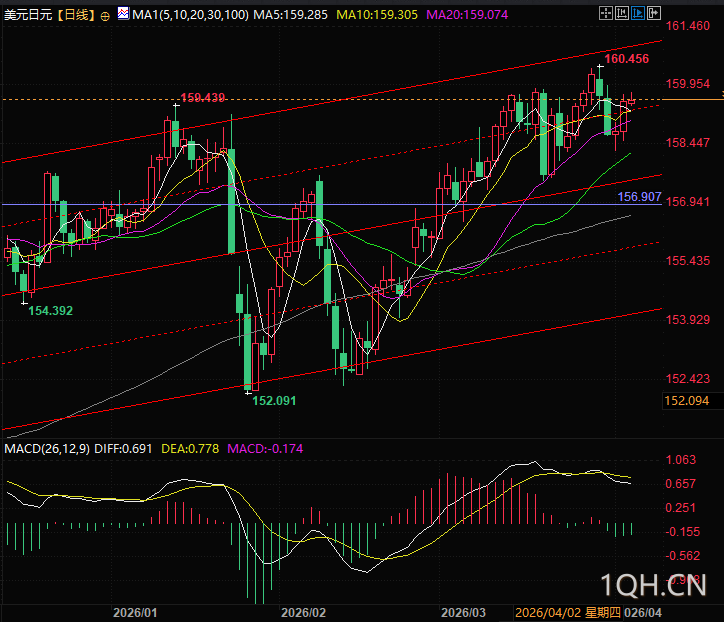Click the MA5:159.285 value

(x=290, y=15)
